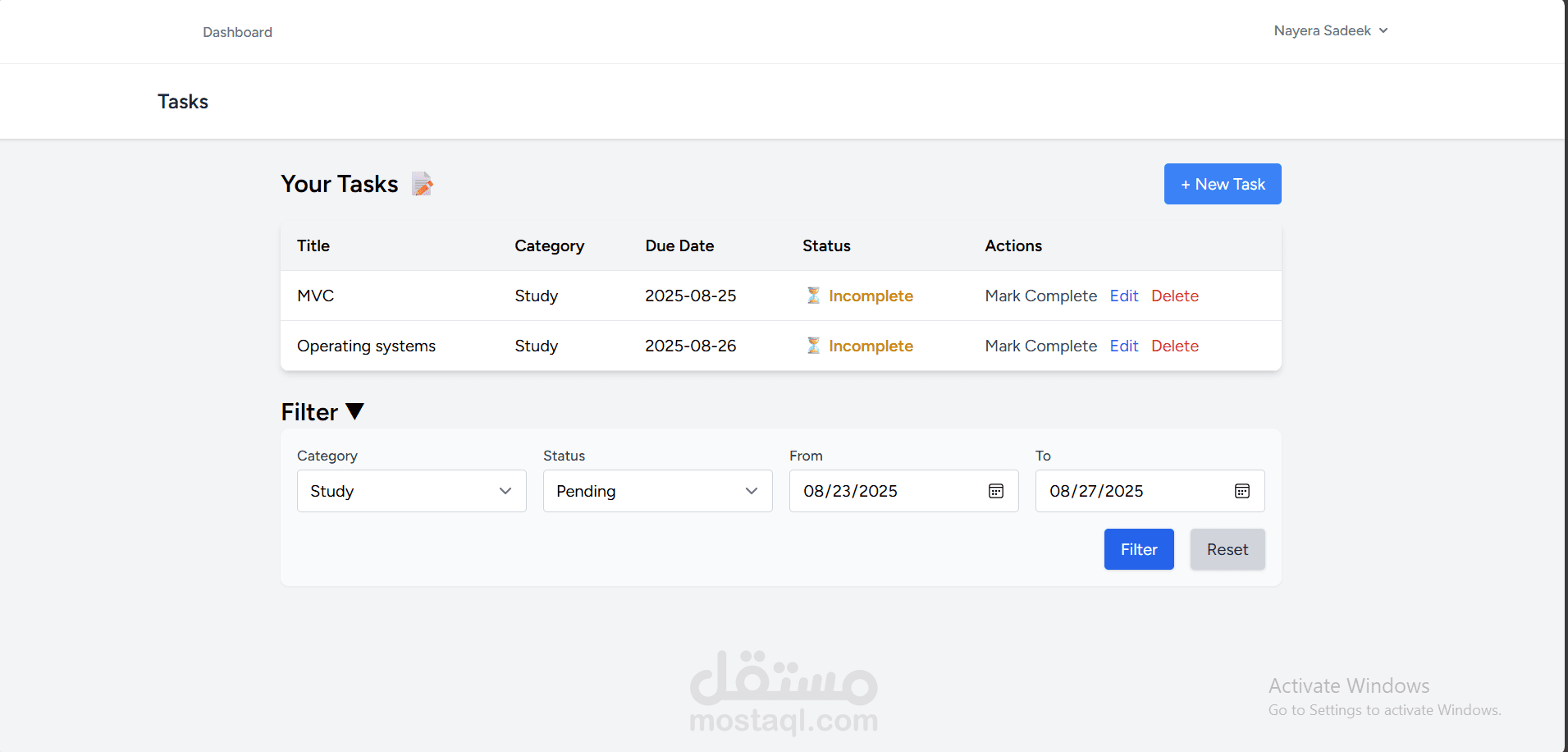Edit the MVC task
Image resolution: width=1568 pixels, height=752 pixels.
point(1123,296)
